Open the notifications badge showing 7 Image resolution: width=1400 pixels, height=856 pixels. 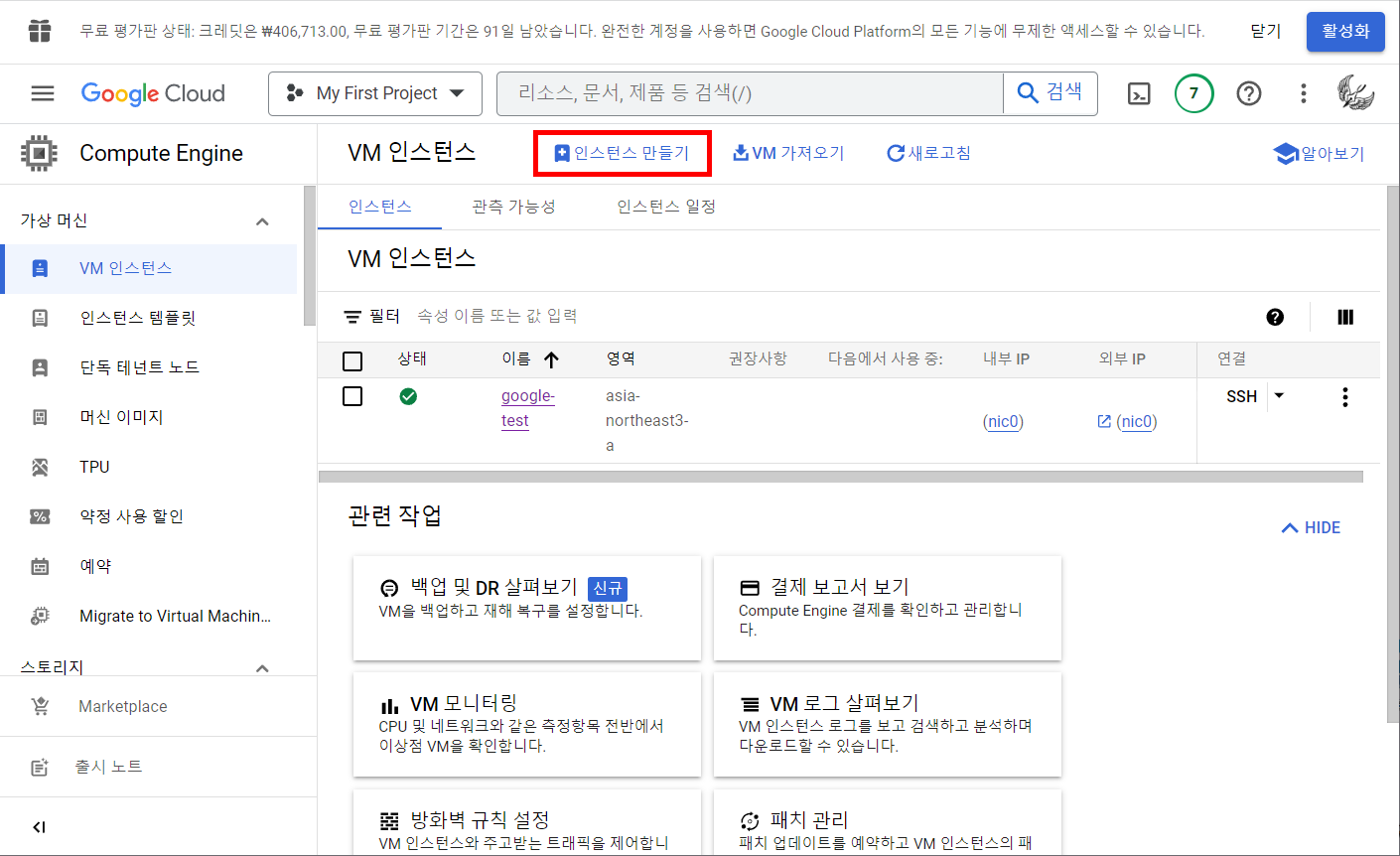tap(1193, 93)
